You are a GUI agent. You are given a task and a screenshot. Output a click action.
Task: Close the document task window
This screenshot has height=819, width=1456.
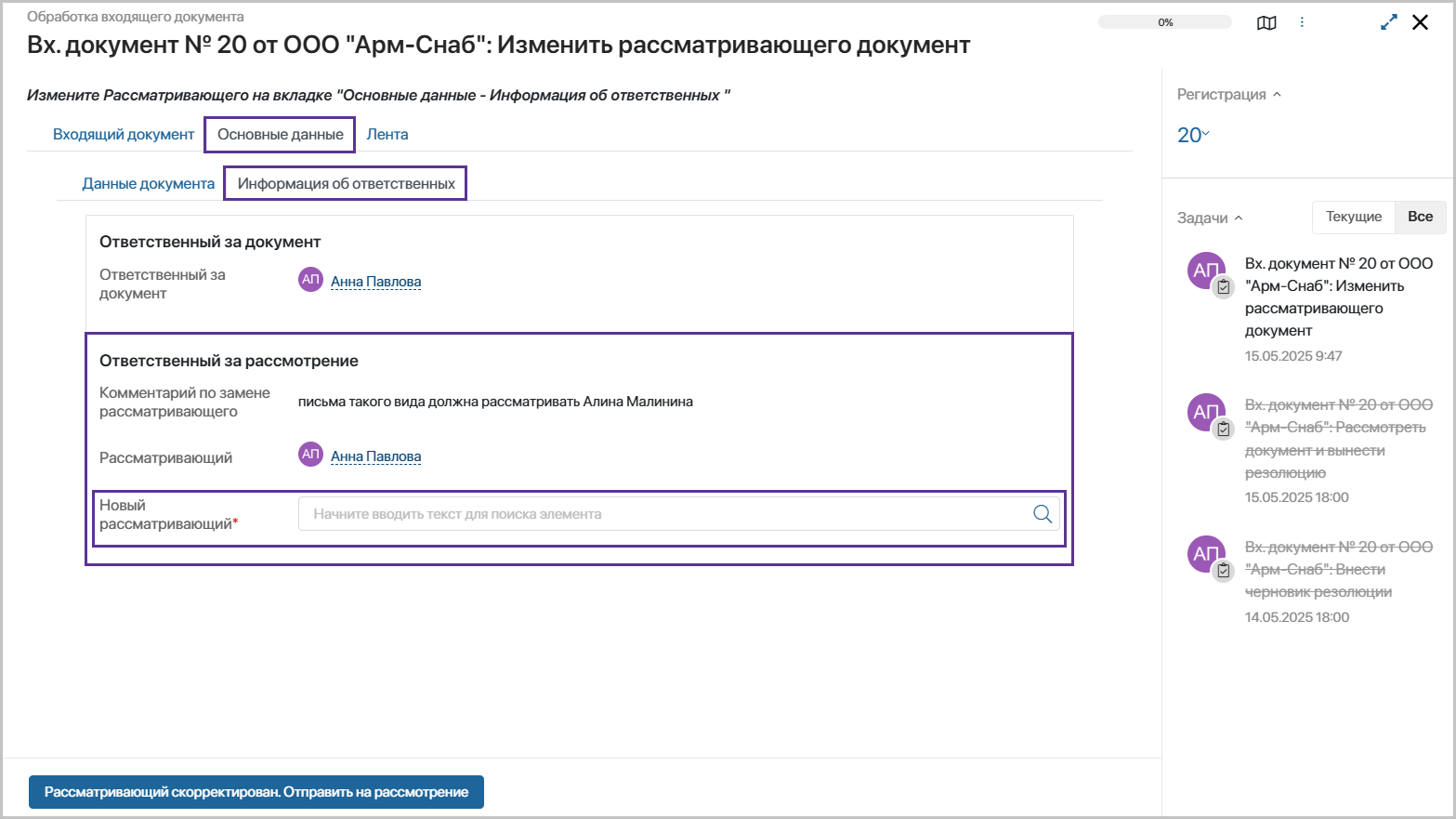coord(1420,22)
